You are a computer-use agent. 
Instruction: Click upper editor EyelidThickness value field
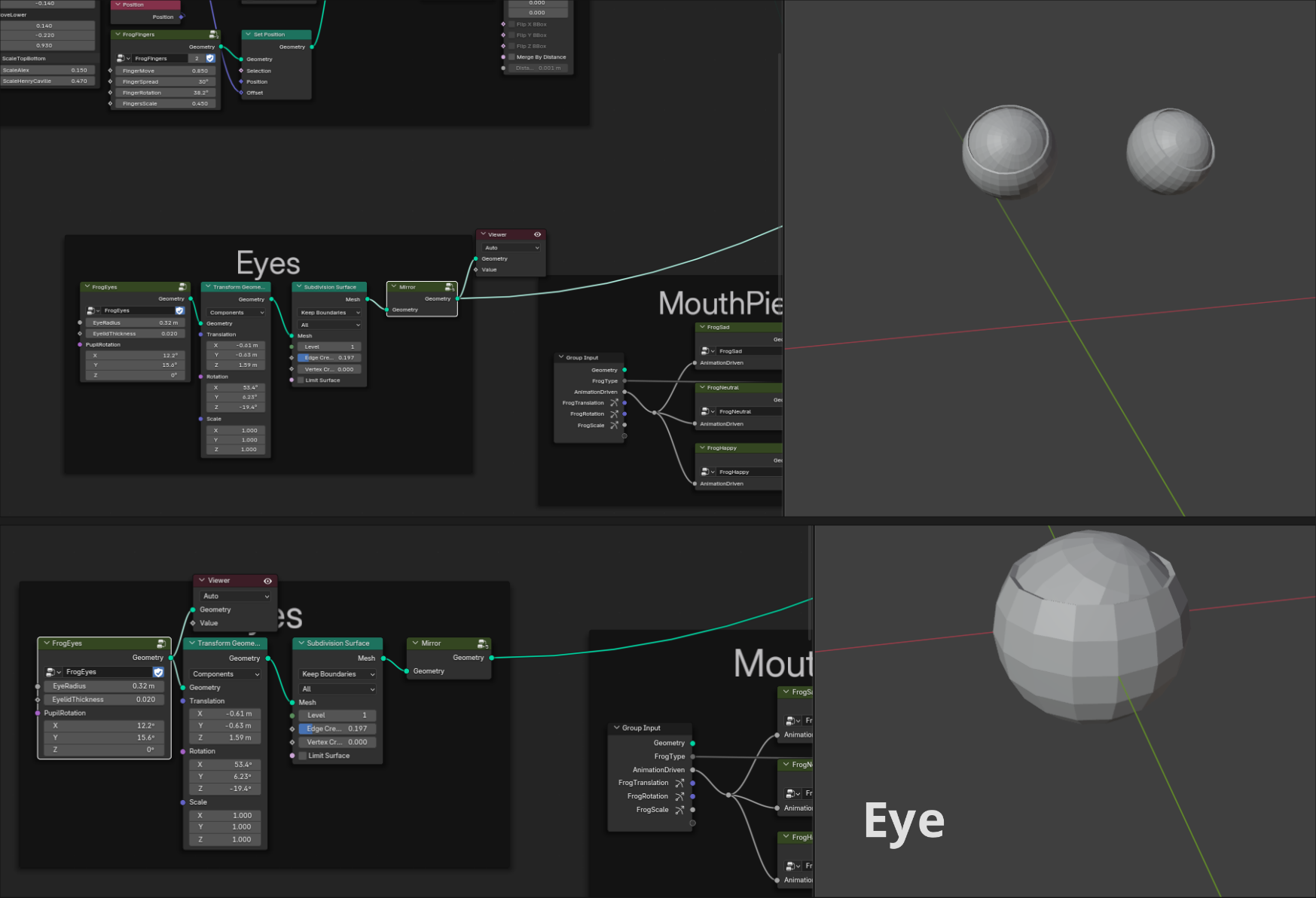click(x=135, y=334)
